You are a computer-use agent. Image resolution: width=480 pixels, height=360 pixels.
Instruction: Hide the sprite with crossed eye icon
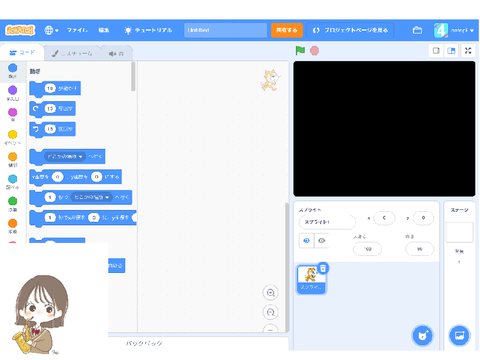(322, 241)
